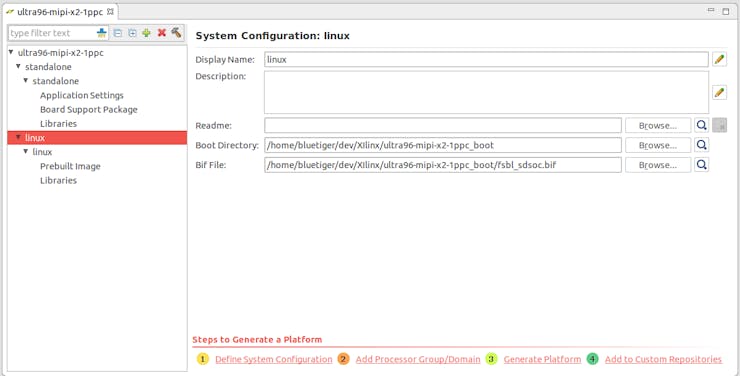Click the Boot Directory path field
The width and height of the screenshot is (740, 376).
443,145
